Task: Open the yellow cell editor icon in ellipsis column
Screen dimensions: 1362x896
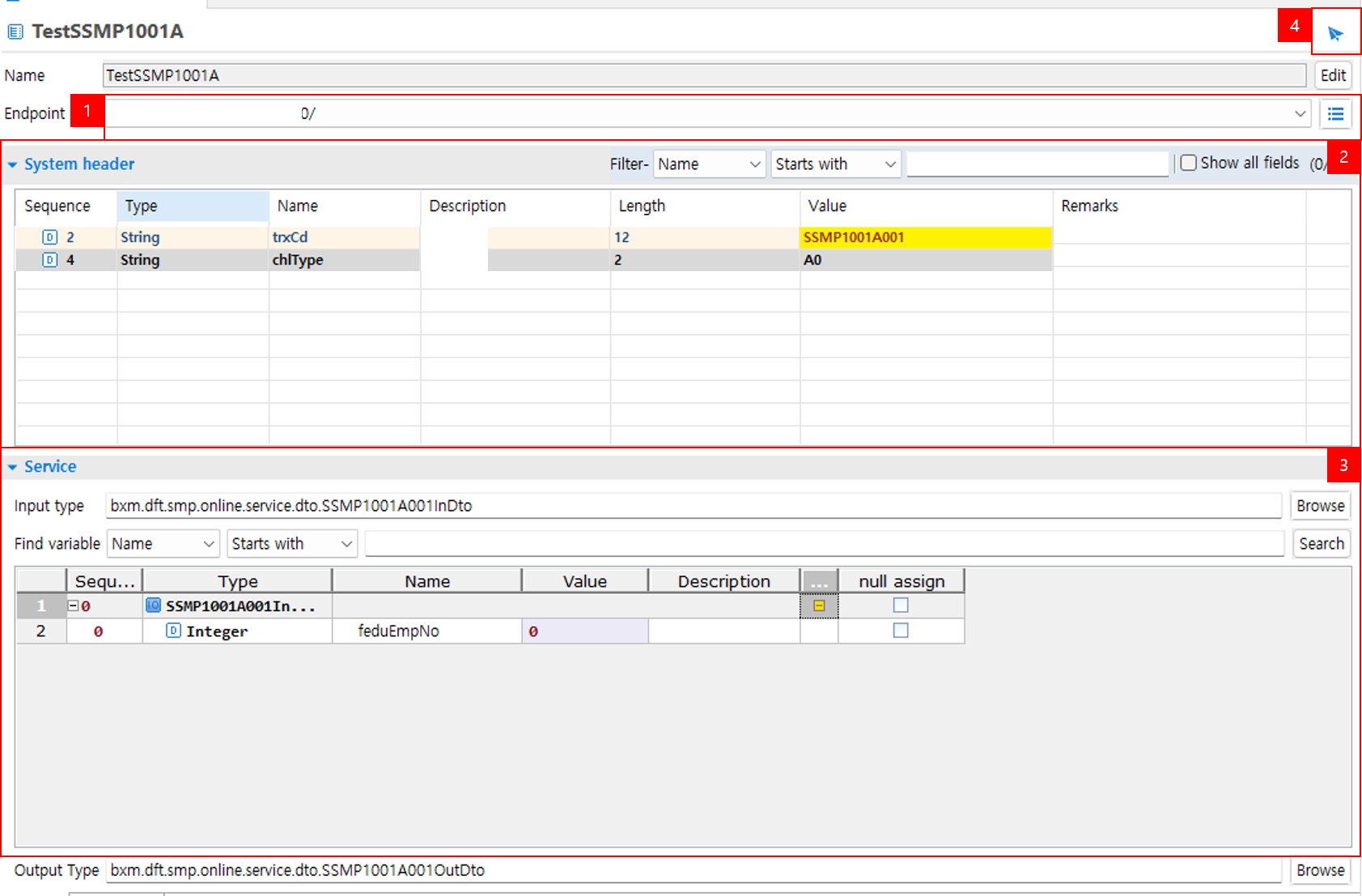Action: tap(819, 605)
